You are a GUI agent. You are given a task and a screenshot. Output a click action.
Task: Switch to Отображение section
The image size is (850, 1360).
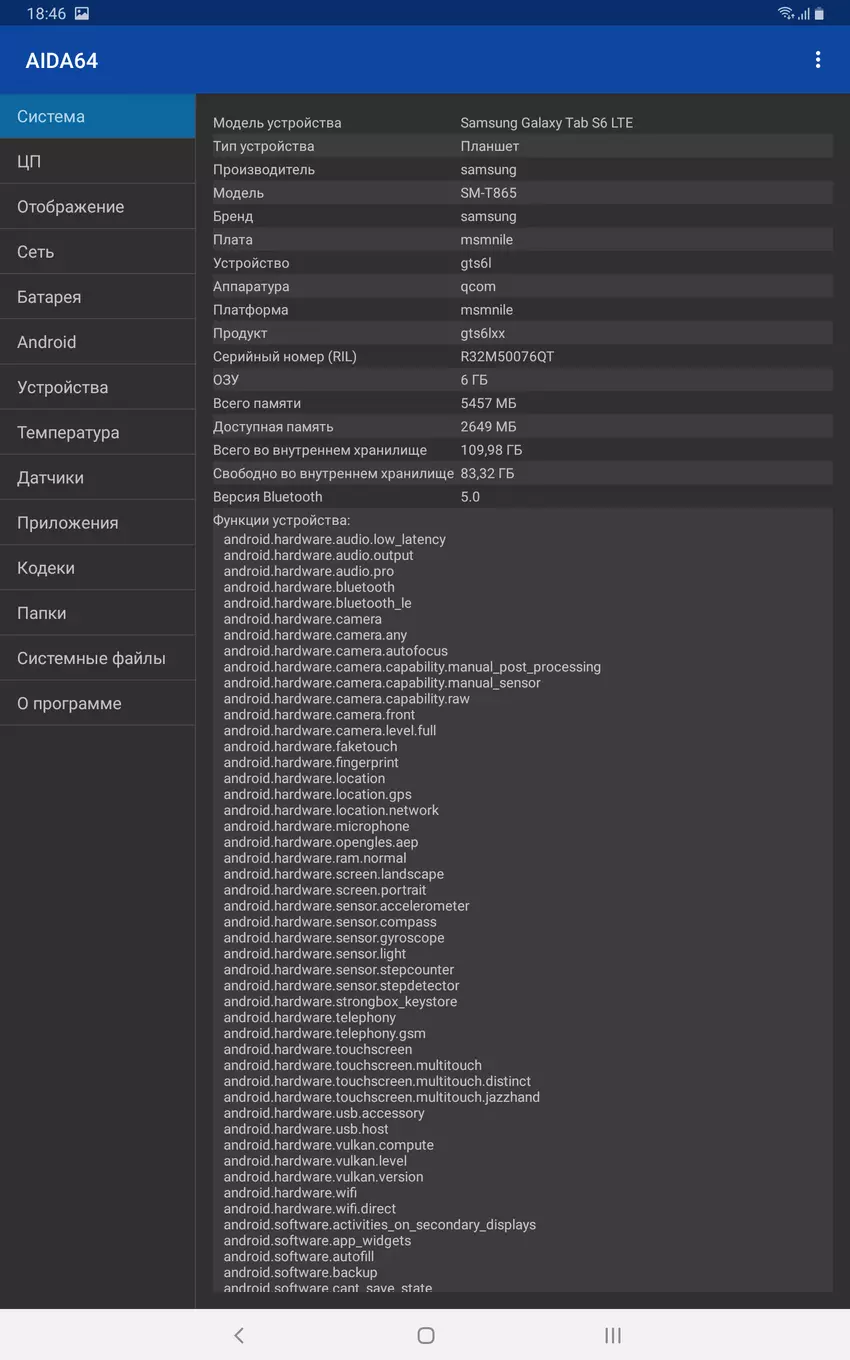[x=97, y=207]
